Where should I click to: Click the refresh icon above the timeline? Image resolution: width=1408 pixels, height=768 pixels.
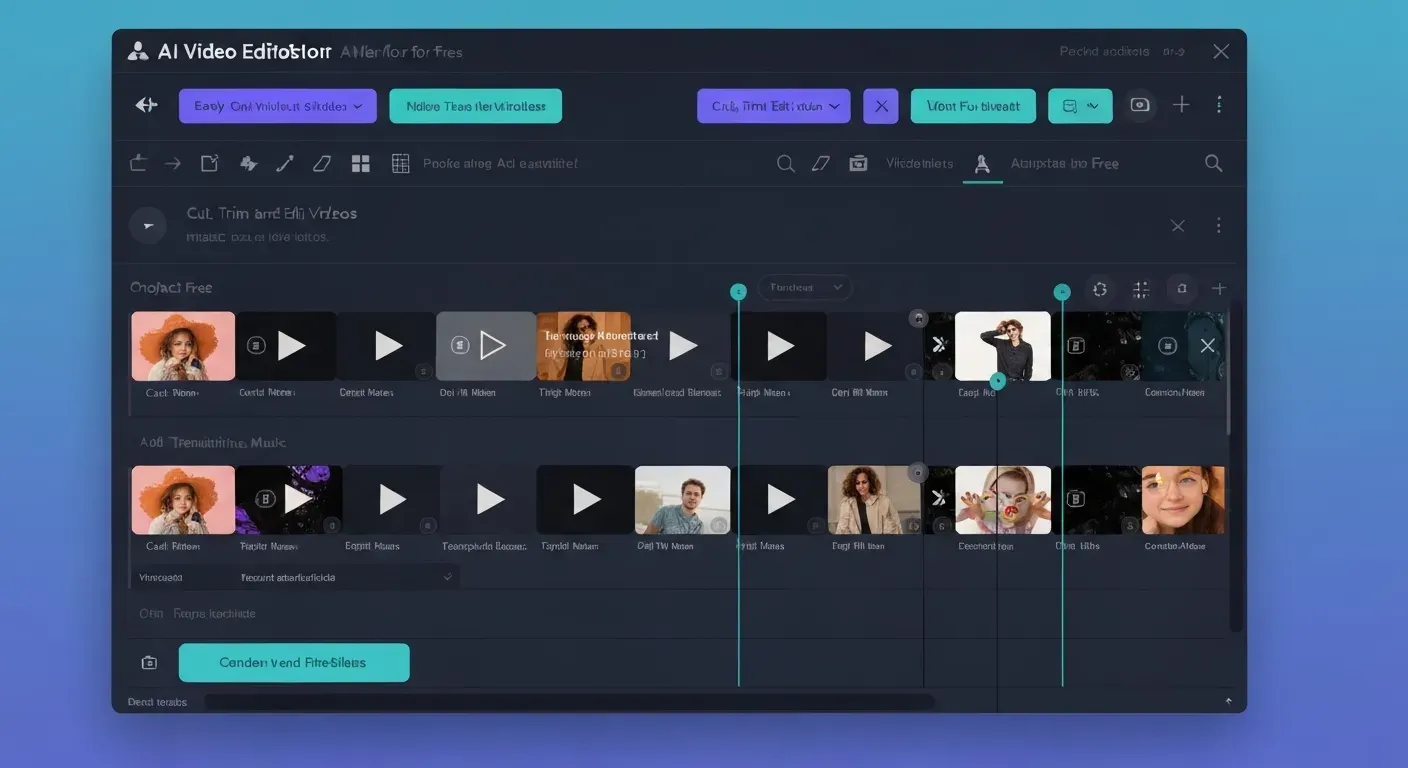(1099, 288)
